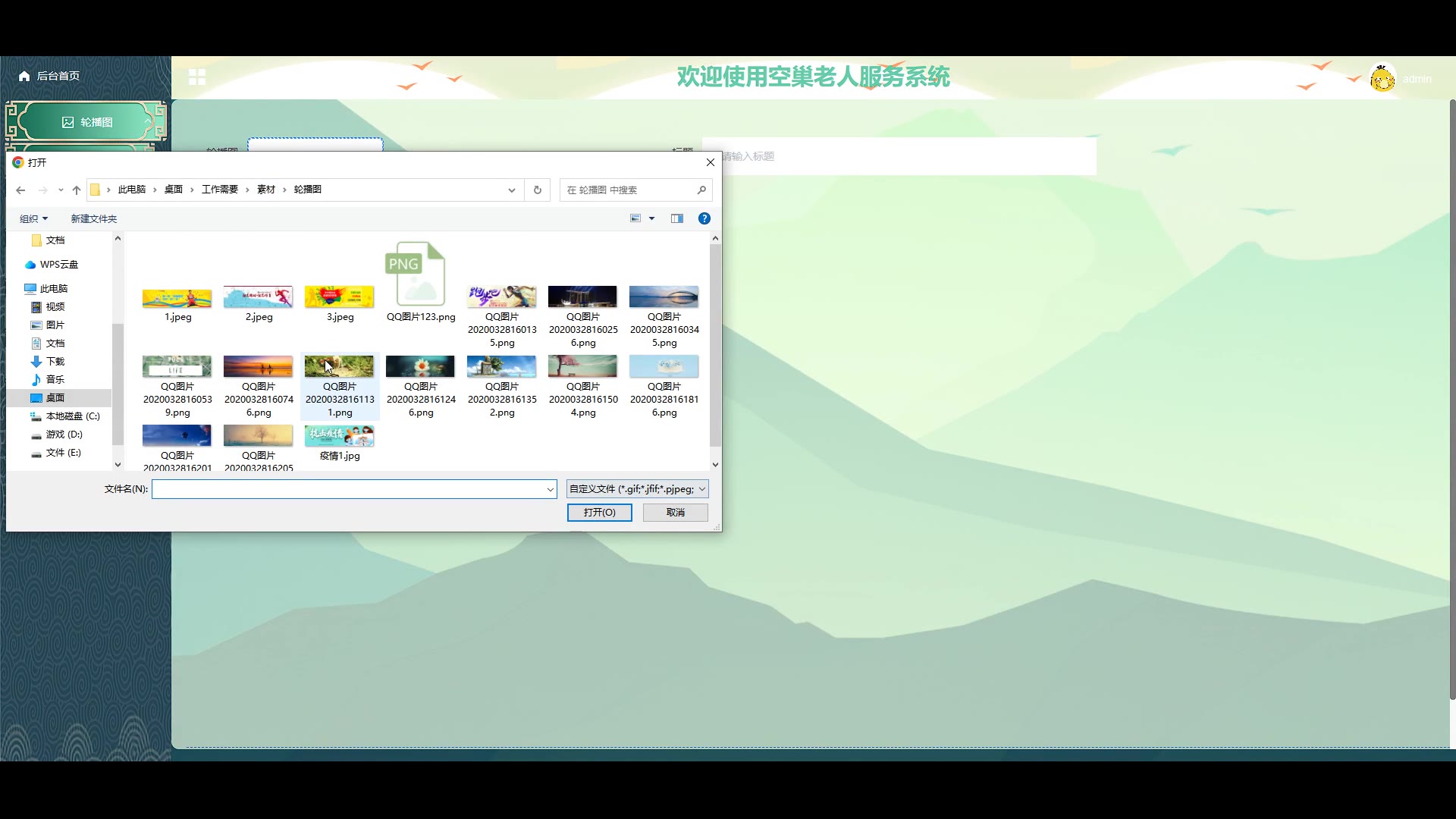Click the 取消 button
This screenshot has width=1456, height=819.
pos(675,513)
